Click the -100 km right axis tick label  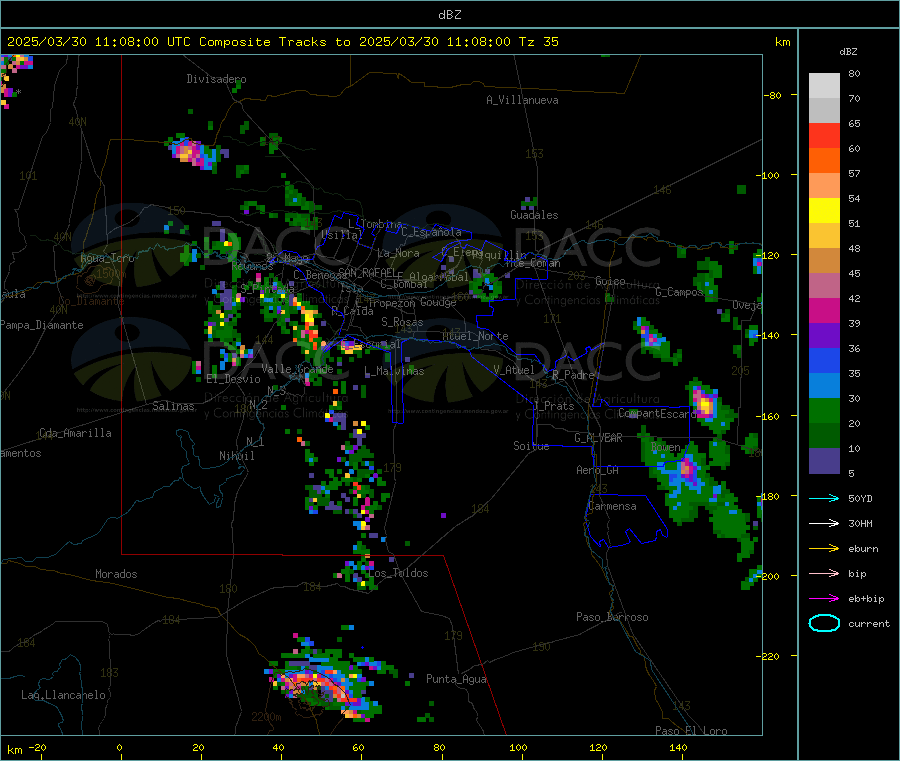(x=768, y=175)
